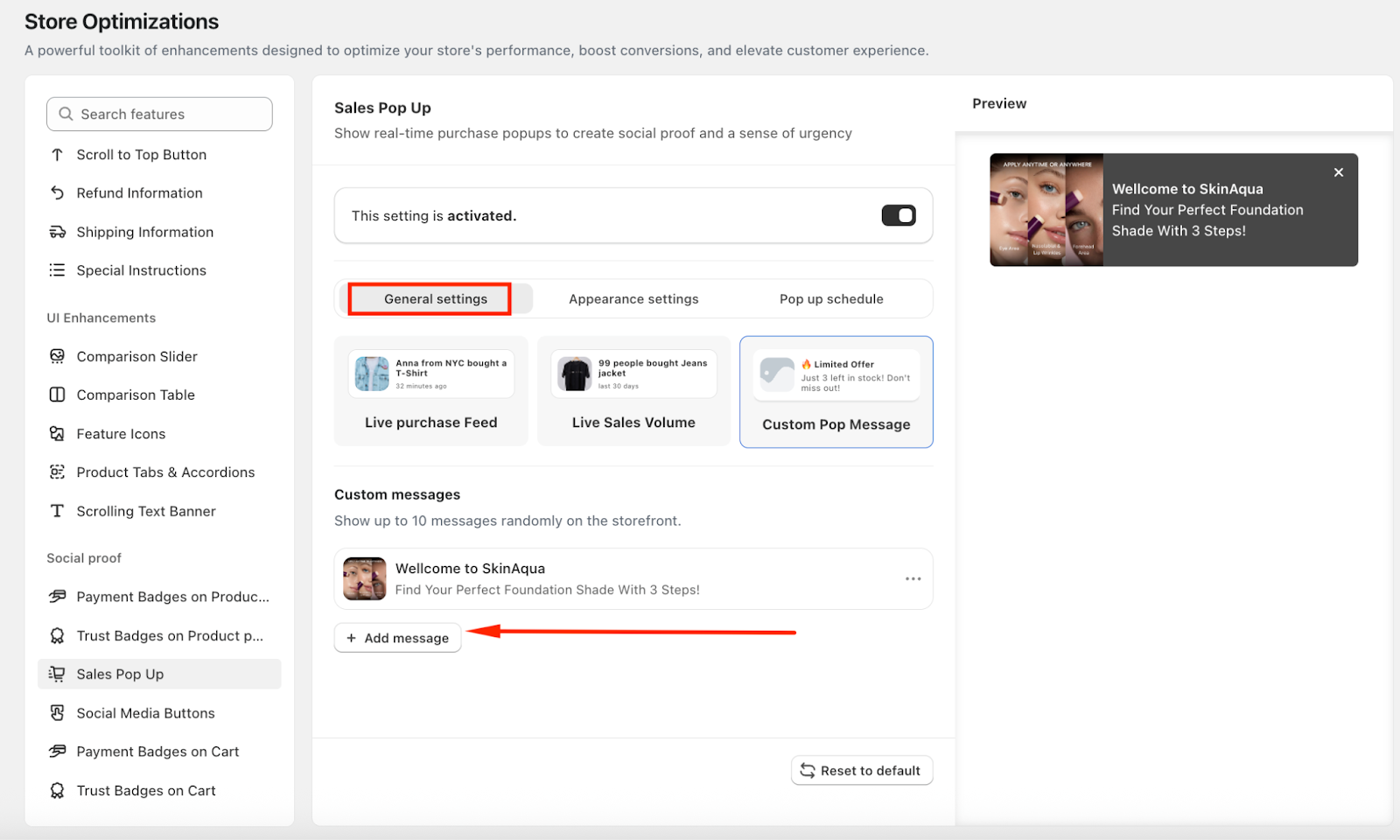This screenshot has height=840, width=1400.
Task: Click the Add message button
Action: (x=397, y=638)
